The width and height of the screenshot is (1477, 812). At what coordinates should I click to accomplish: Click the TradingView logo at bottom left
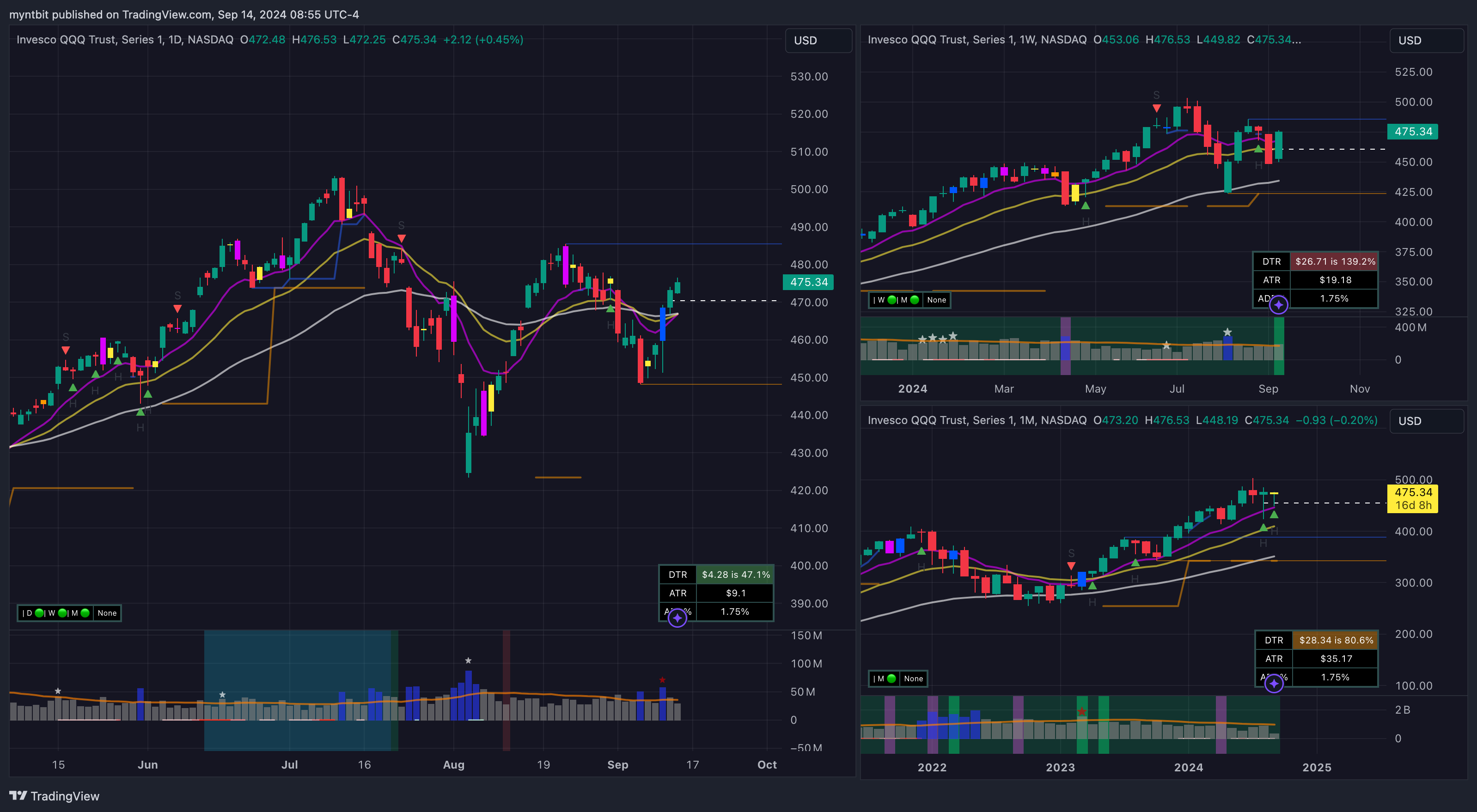(x=54, y=796)
